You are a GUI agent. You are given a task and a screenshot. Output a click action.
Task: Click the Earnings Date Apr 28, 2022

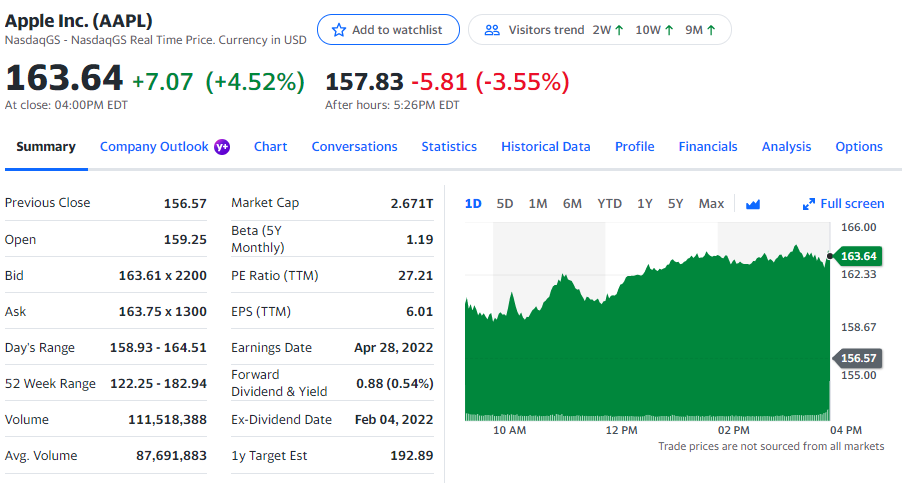click(393, 347)
